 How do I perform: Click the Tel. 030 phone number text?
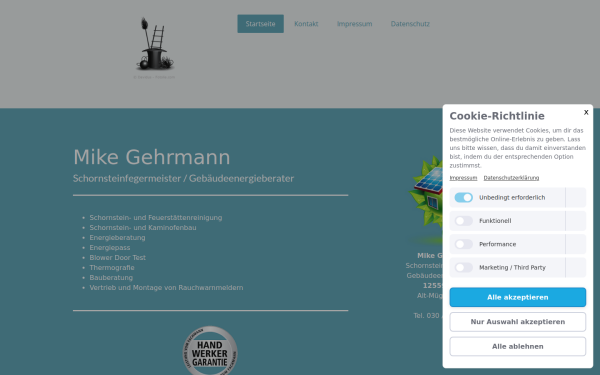coord(428,316)
